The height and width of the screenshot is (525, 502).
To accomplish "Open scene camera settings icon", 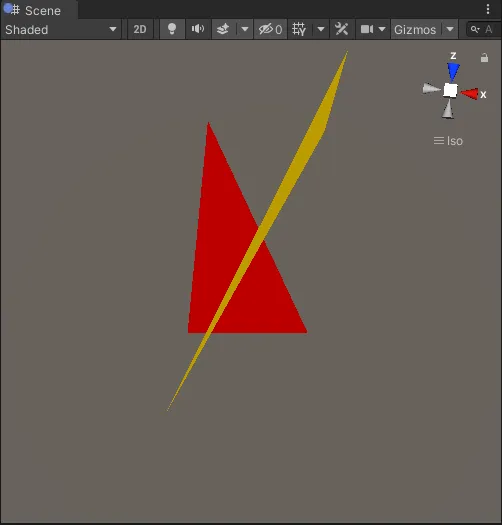I will pos(367,29).
